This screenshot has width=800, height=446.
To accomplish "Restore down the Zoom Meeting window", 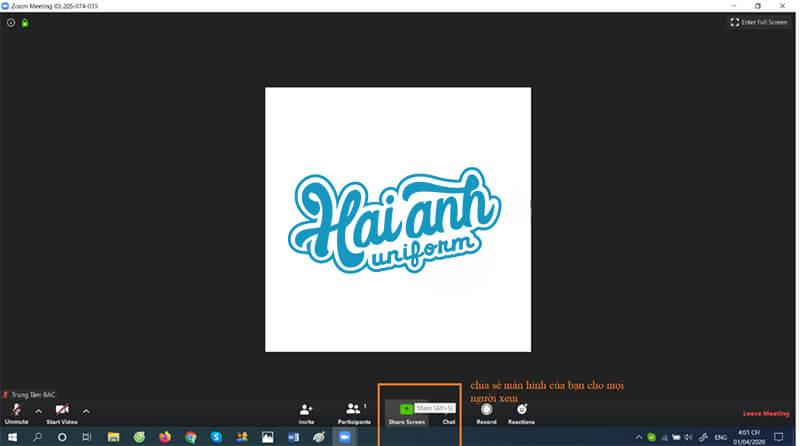I will tap(758, 6).
